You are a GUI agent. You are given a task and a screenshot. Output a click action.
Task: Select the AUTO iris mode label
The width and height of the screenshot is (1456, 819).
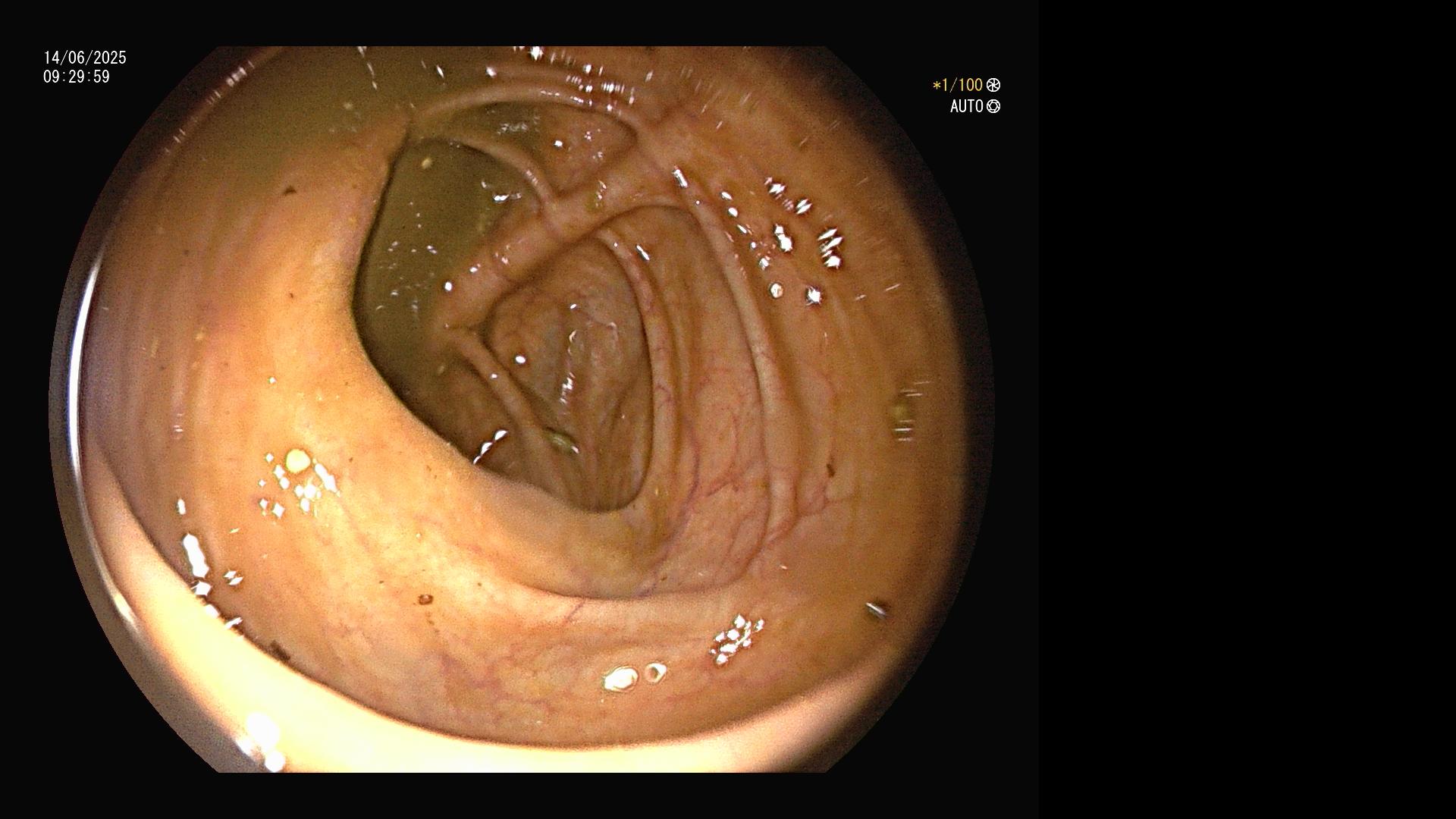pos(967,107)
